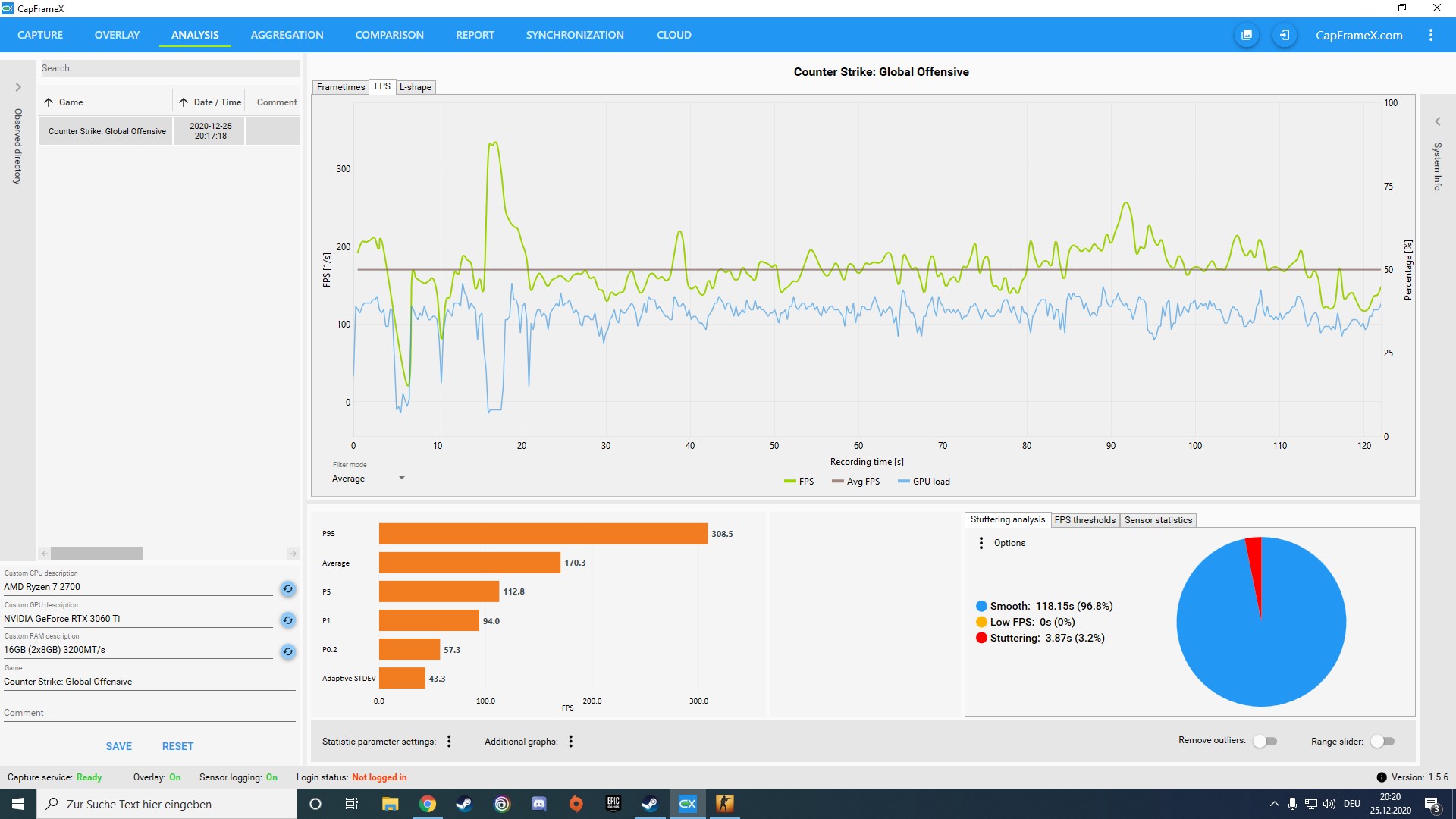The image size is (1456, 819).
Task: Expand the System Info side panel
Action: click(1437, 121)
